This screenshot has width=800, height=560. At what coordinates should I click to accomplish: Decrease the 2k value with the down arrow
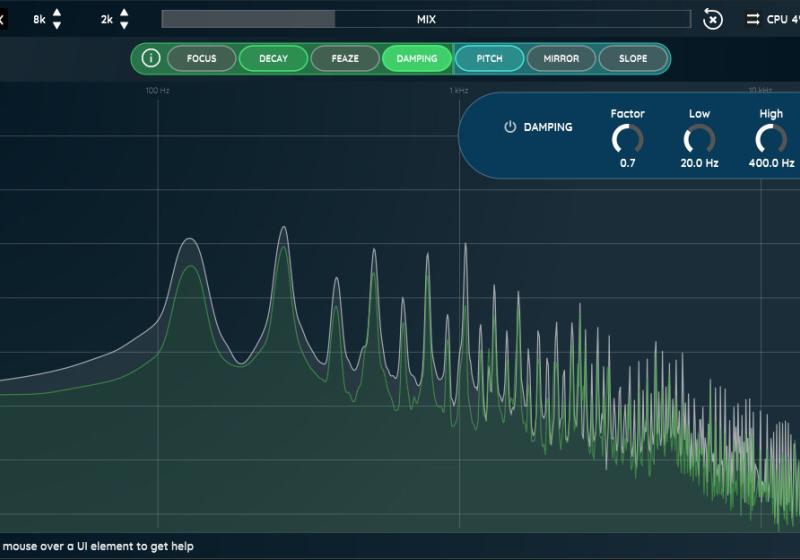point(124,25)
